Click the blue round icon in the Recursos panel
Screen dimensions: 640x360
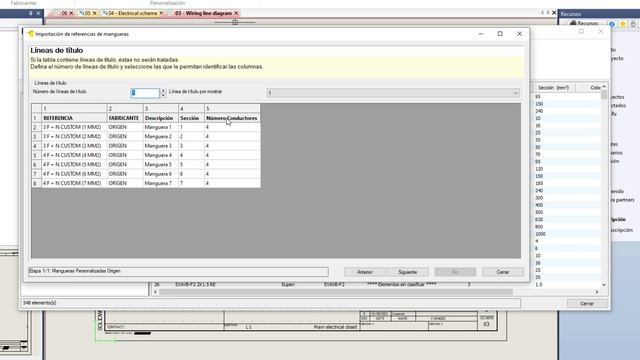tap(612, 24)
